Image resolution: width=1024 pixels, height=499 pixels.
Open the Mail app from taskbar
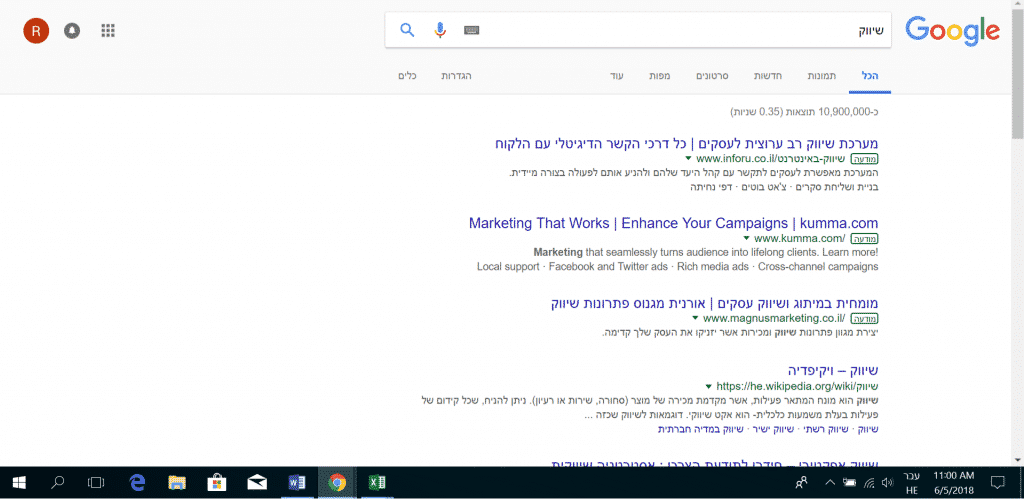point(257,483)
